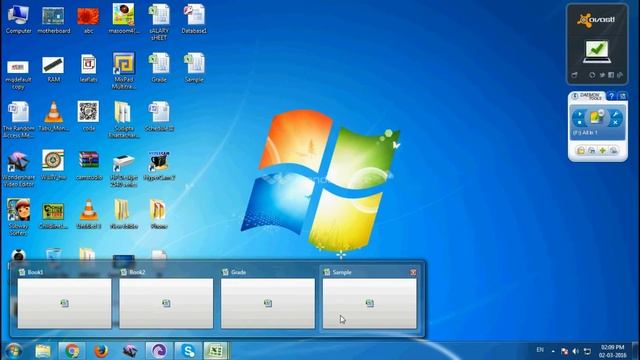This screenshot has height=360, width=640.
Task: Launch Firefox from the taskbar
Action: tap(101, 351)
